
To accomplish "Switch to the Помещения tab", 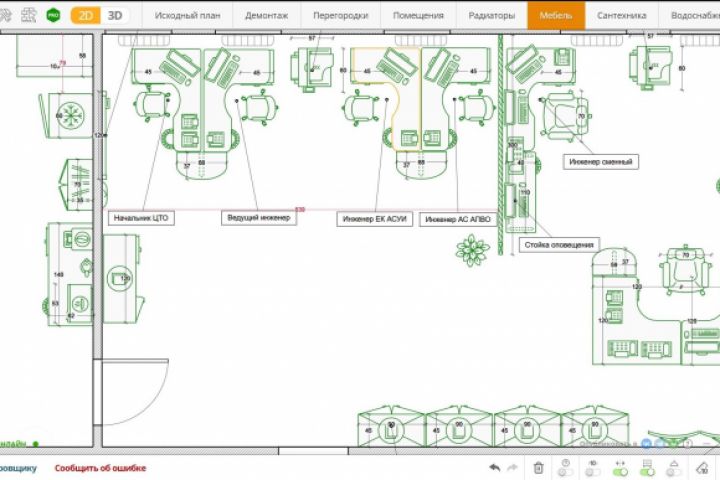I will [418, 16].
